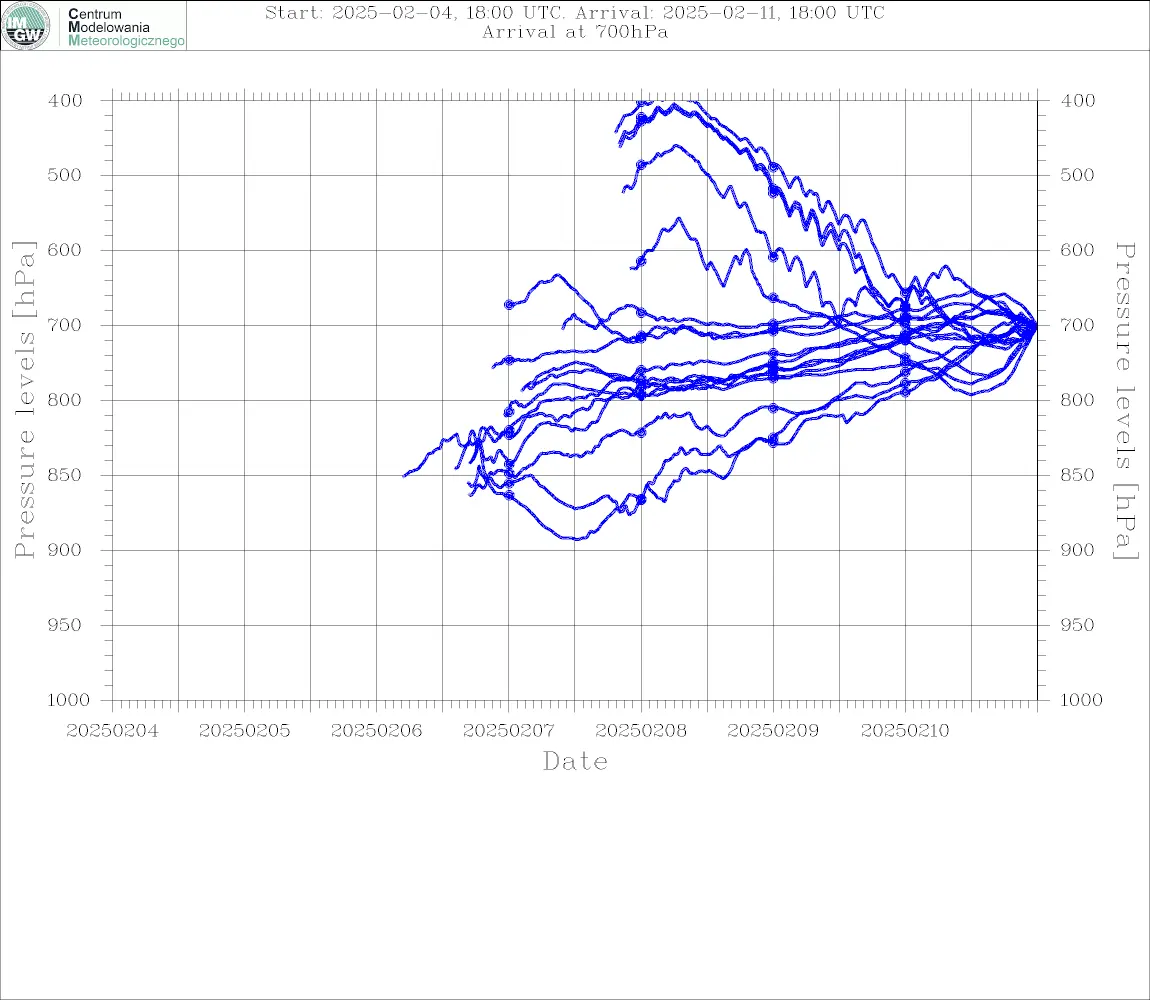Click the right axis 700 label
The image size is (1150, 1000).
click(1078, 325)
